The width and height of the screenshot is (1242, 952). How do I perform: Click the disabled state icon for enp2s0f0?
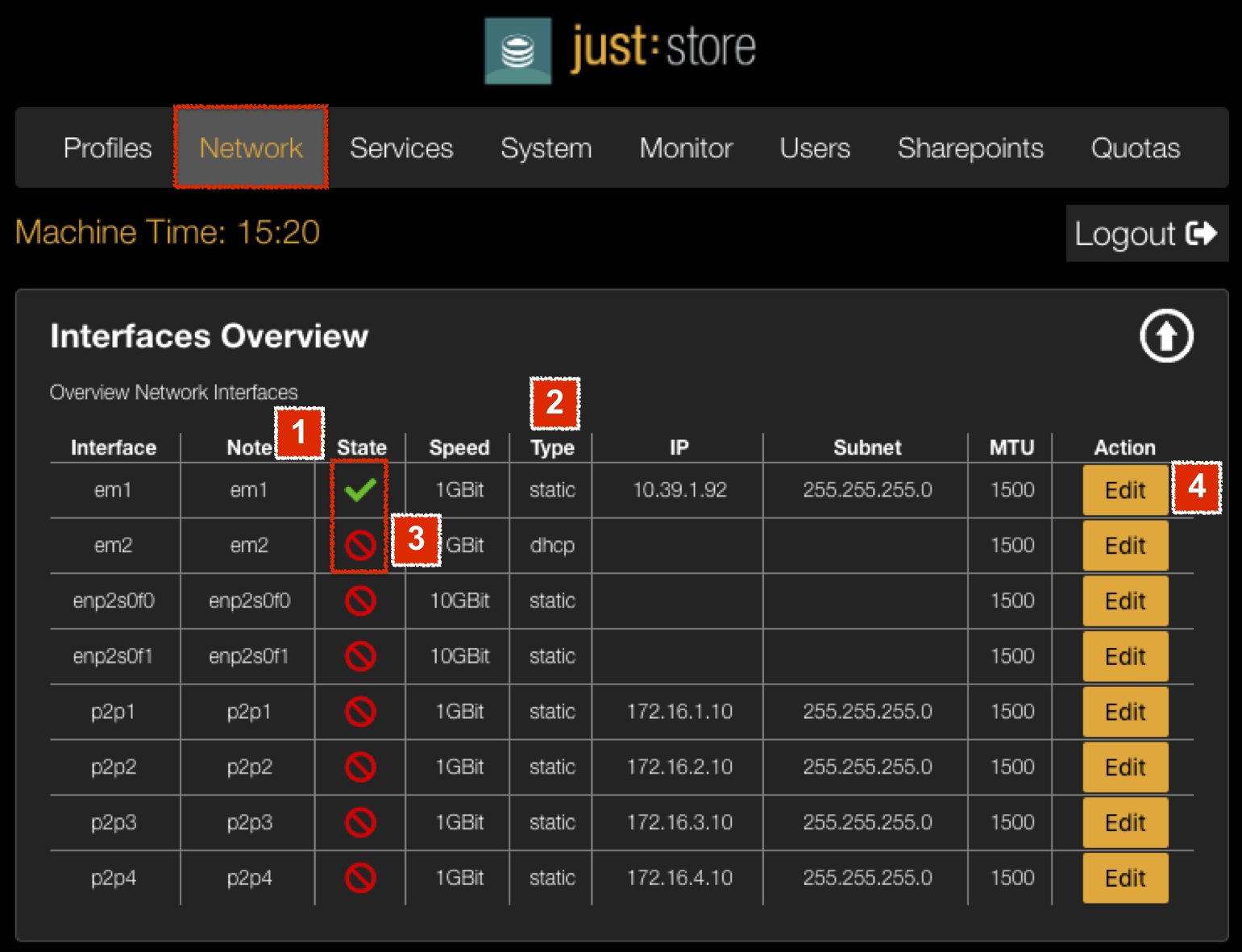360,601
